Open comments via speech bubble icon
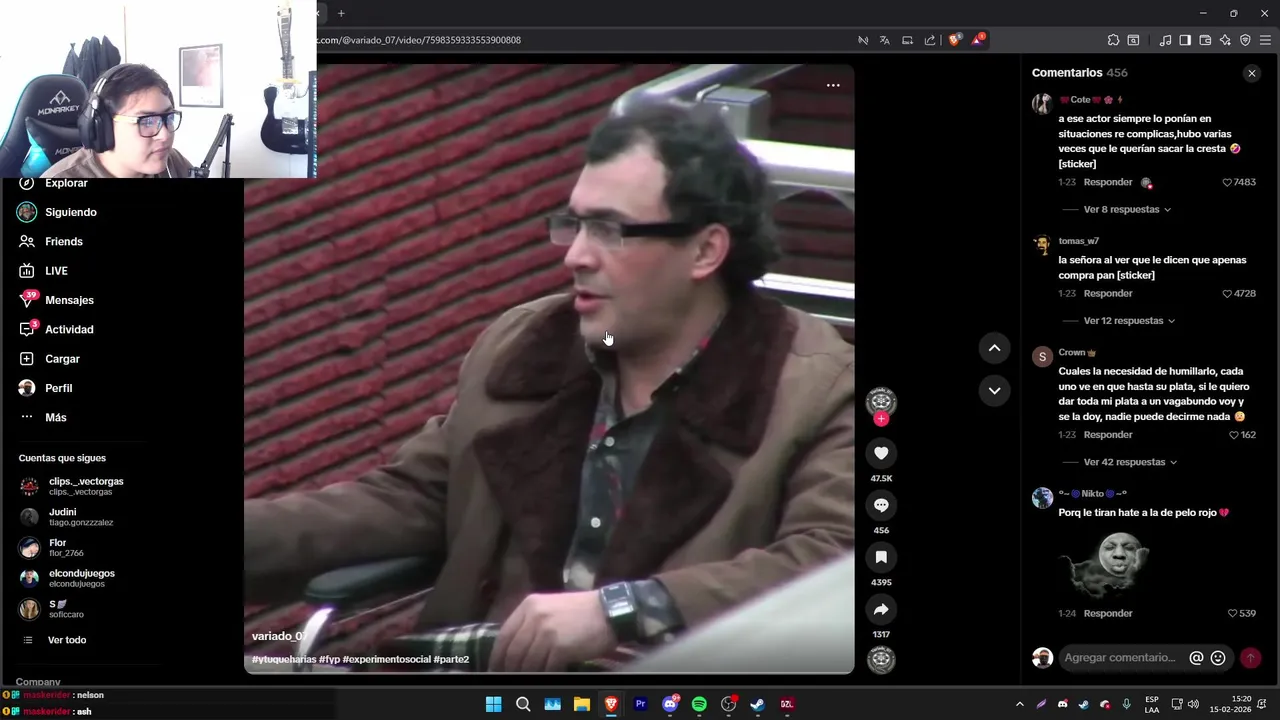The image size is (1280, 720). point(881,505)
